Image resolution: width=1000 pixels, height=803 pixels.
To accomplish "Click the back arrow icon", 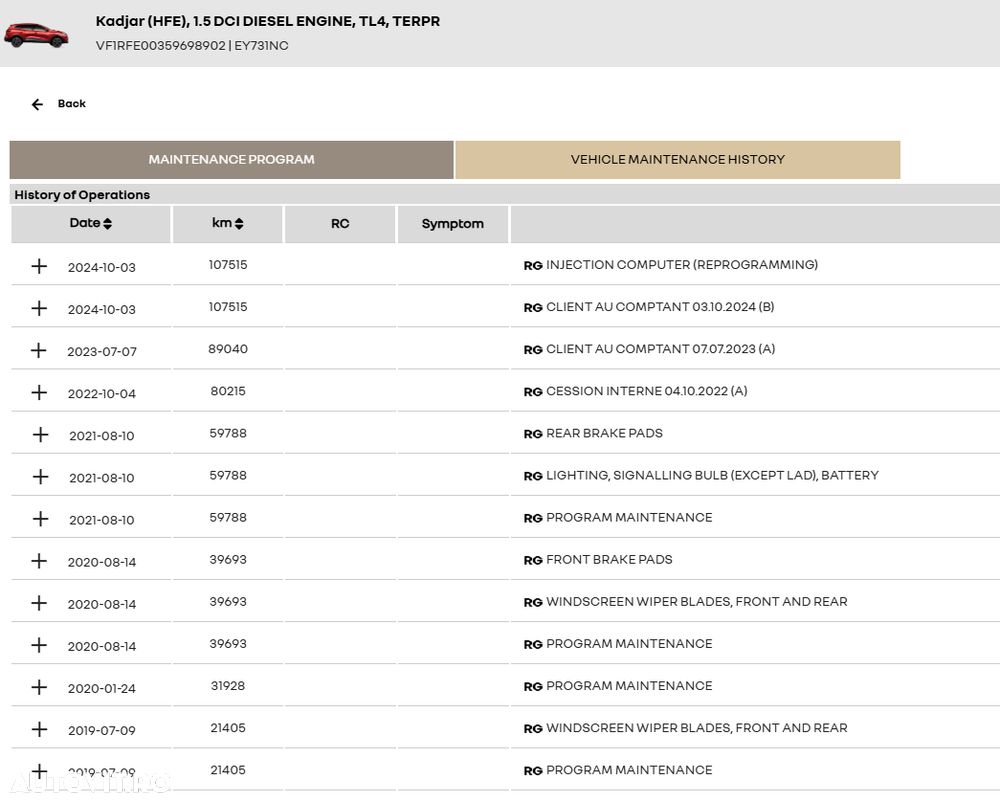I will click(38, 104).
